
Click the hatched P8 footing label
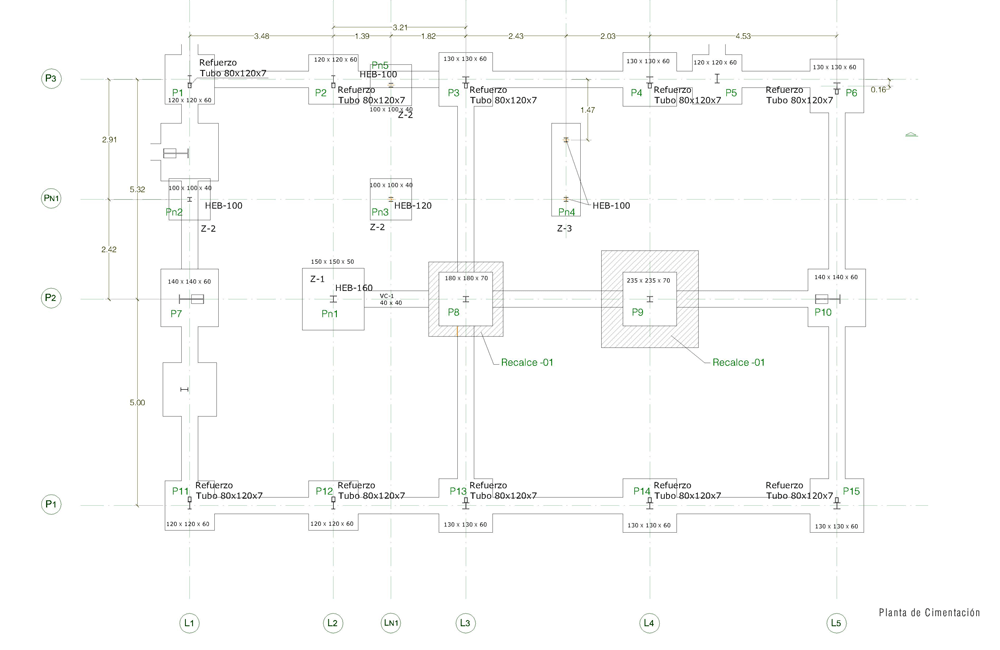(453, 313)
